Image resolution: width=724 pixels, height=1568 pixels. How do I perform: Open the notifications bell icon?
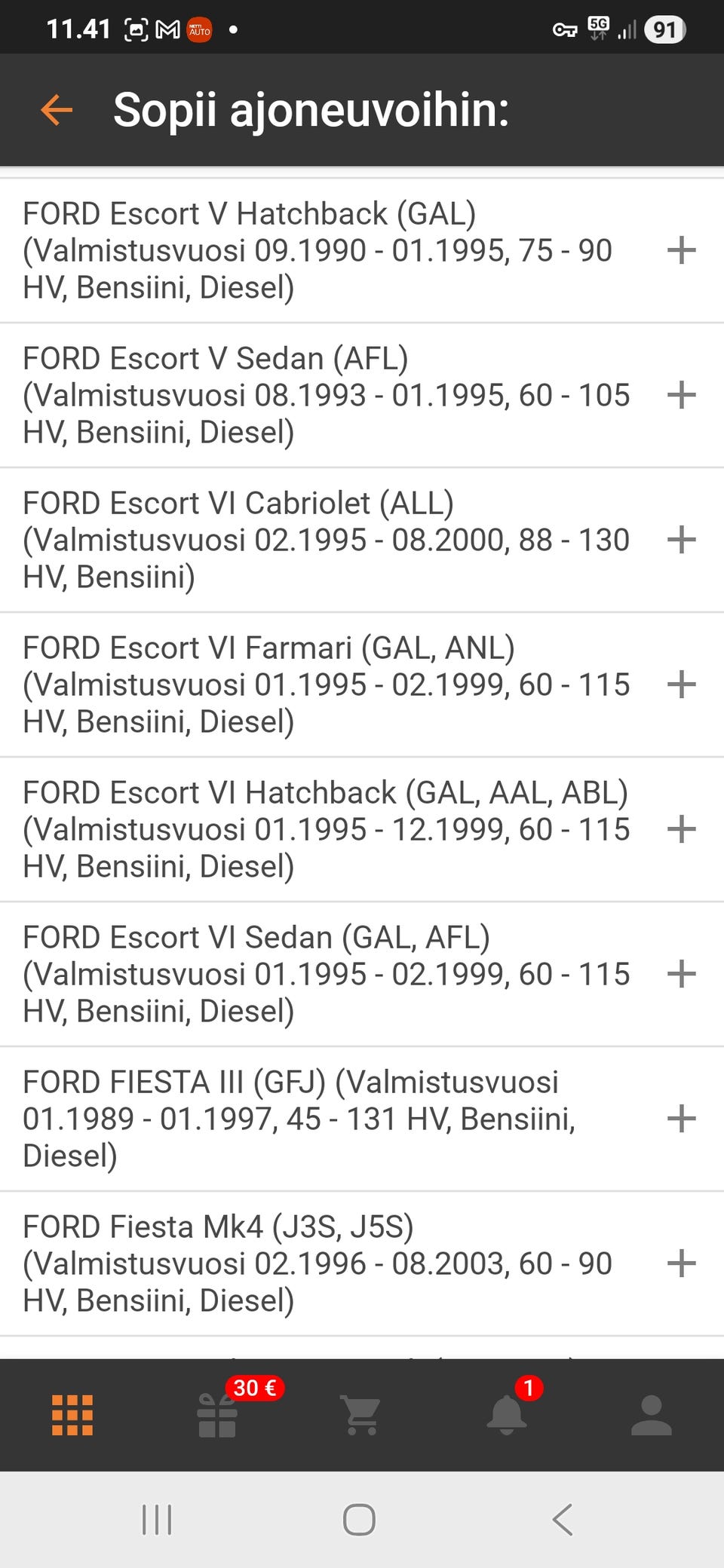coord(506,1415)
